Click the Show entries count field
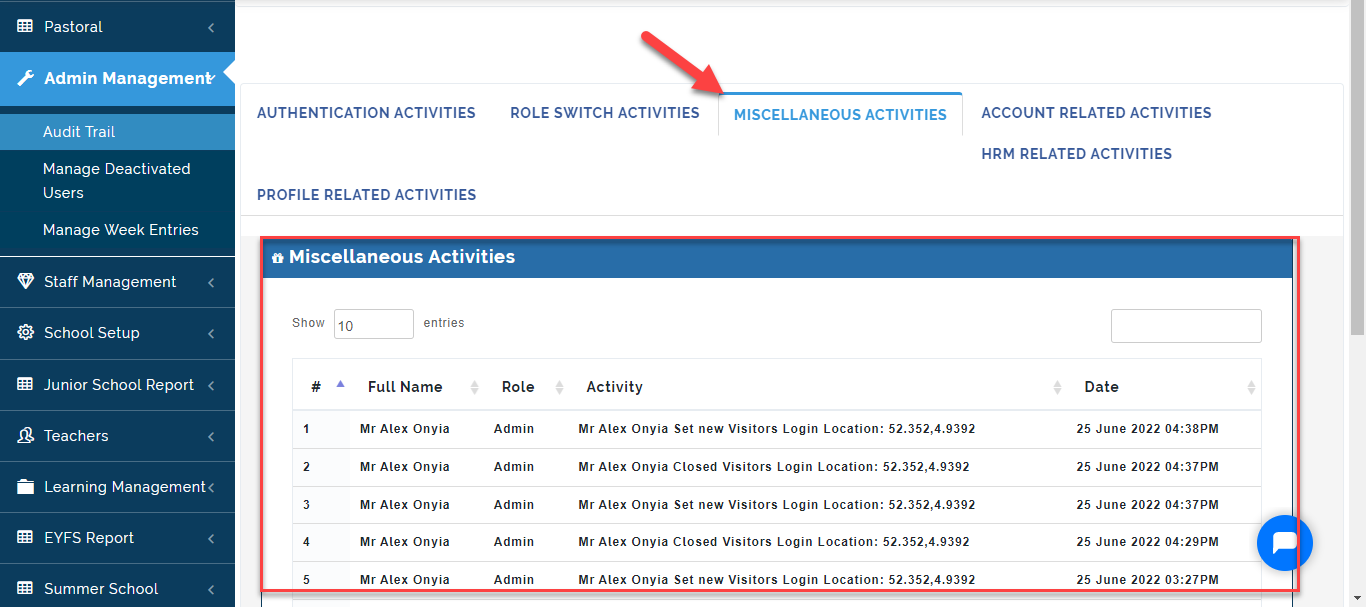This screenshot has height=607, width=1366. pos(374,324)
